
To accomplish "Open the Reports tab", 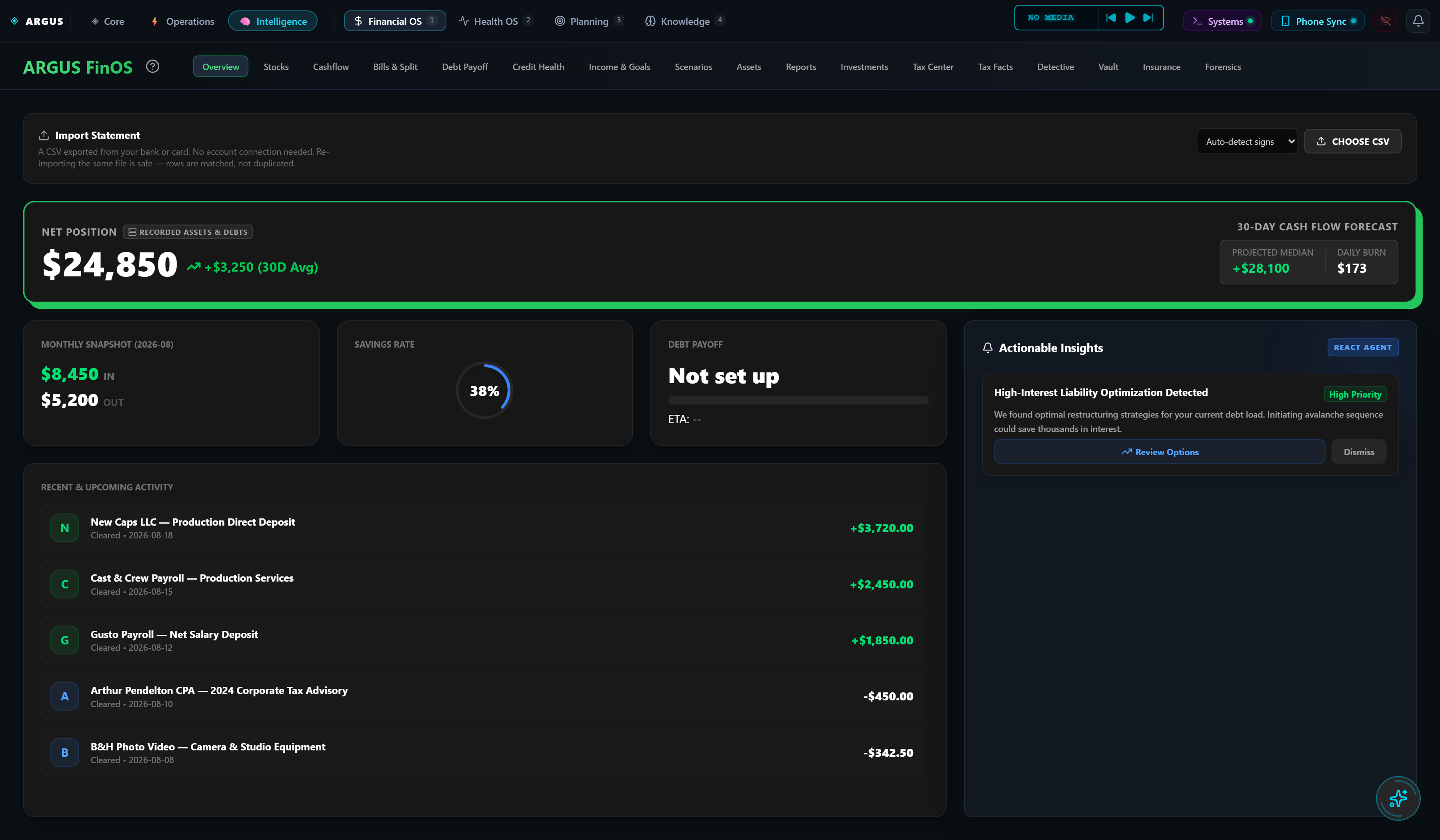I will (x=800, y=67).
